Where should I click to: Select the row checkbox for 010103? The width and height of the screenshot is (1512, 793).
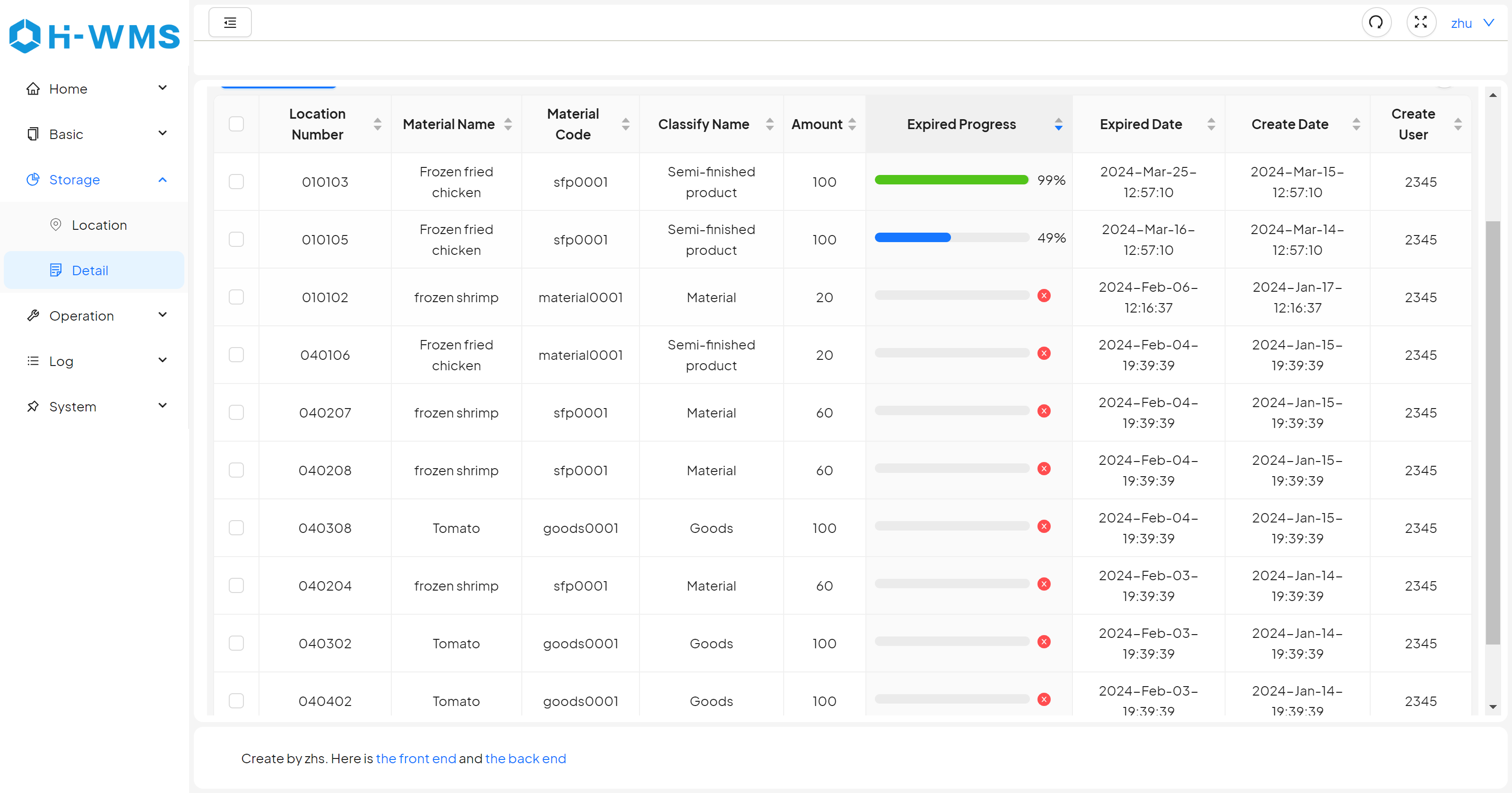tap(236, 182)
